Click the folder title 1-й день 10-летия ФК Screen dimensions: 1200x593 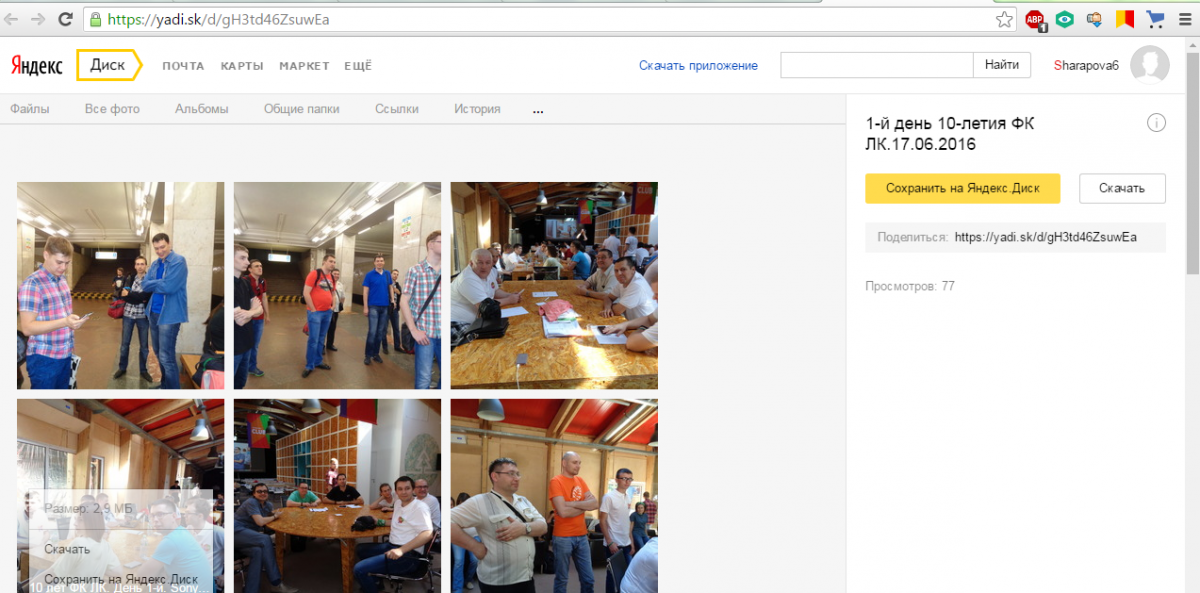click(950, 134)
